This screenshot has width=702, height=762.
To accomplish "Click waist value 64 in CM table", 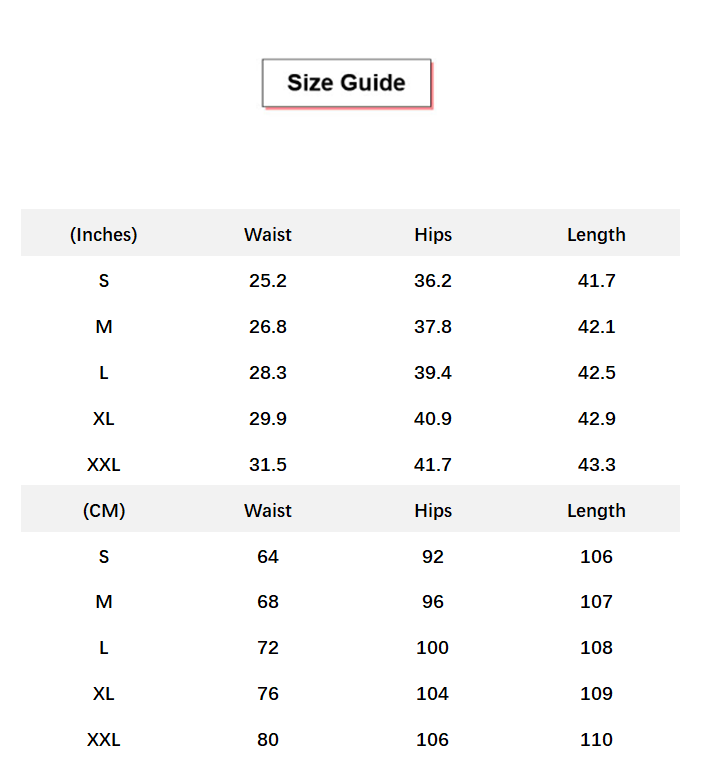I will coord(268,556).
